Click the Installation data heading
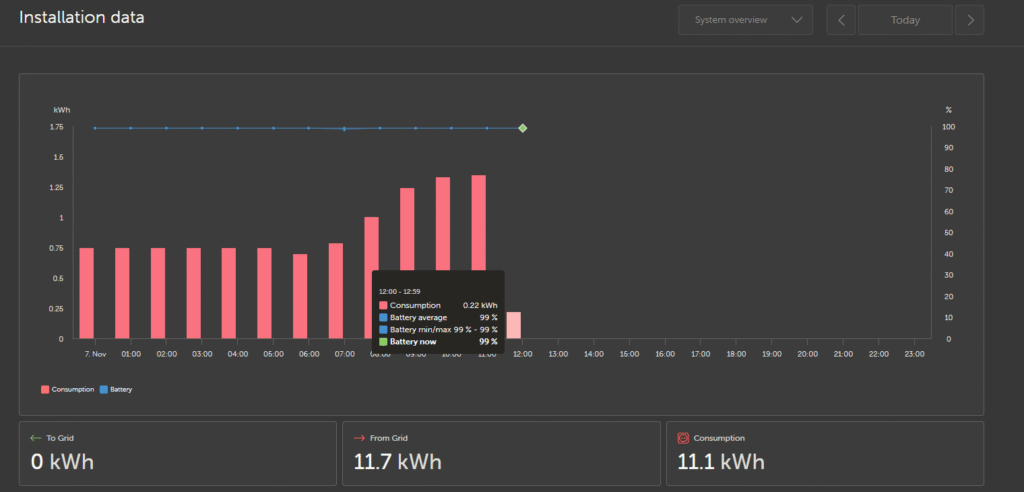The width and height of the screenshot is (1024, 492). click(x=81, y=18)
